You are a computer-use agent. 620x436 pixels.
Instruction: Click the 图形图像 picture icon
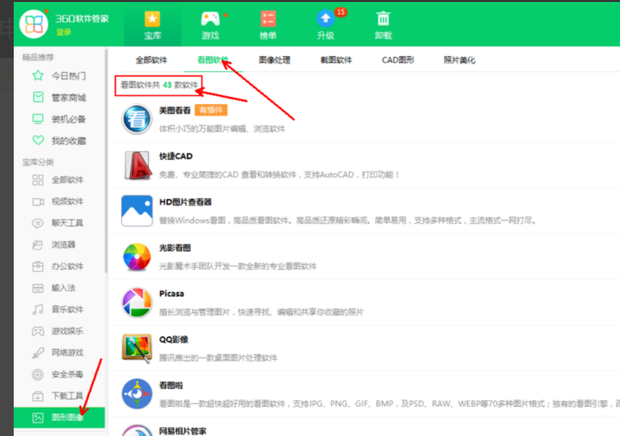(x=38, y=417)
